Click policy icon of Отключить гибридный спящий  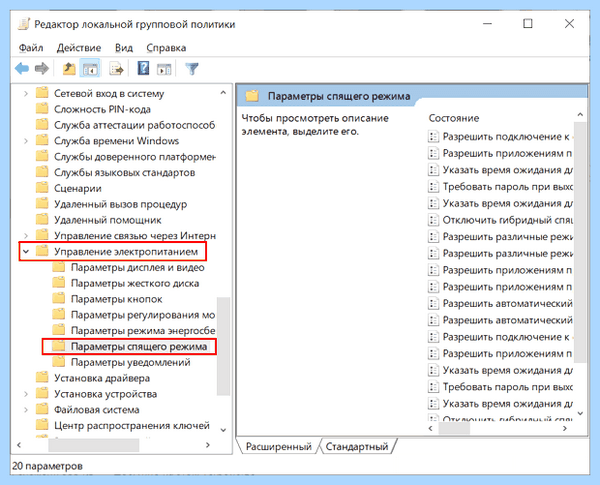pos(433,220)
